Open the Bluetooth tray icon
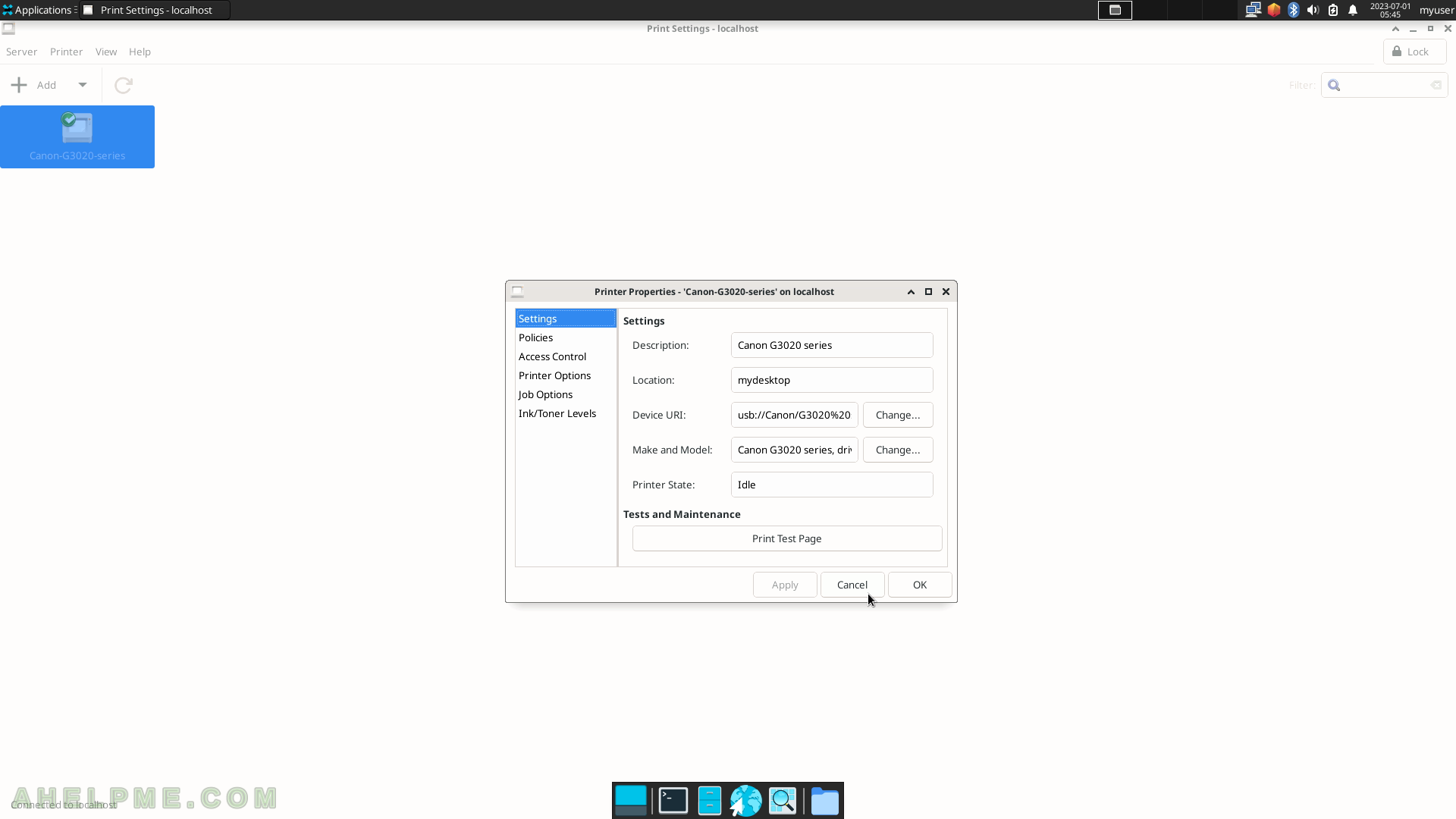 (1294, 10)
